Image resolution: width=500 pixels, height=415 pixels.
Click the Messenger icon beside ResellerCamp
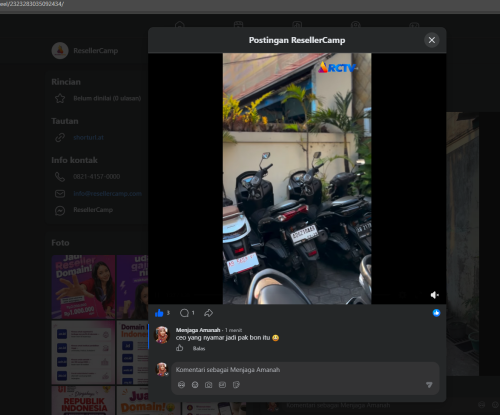click(60, 211)
